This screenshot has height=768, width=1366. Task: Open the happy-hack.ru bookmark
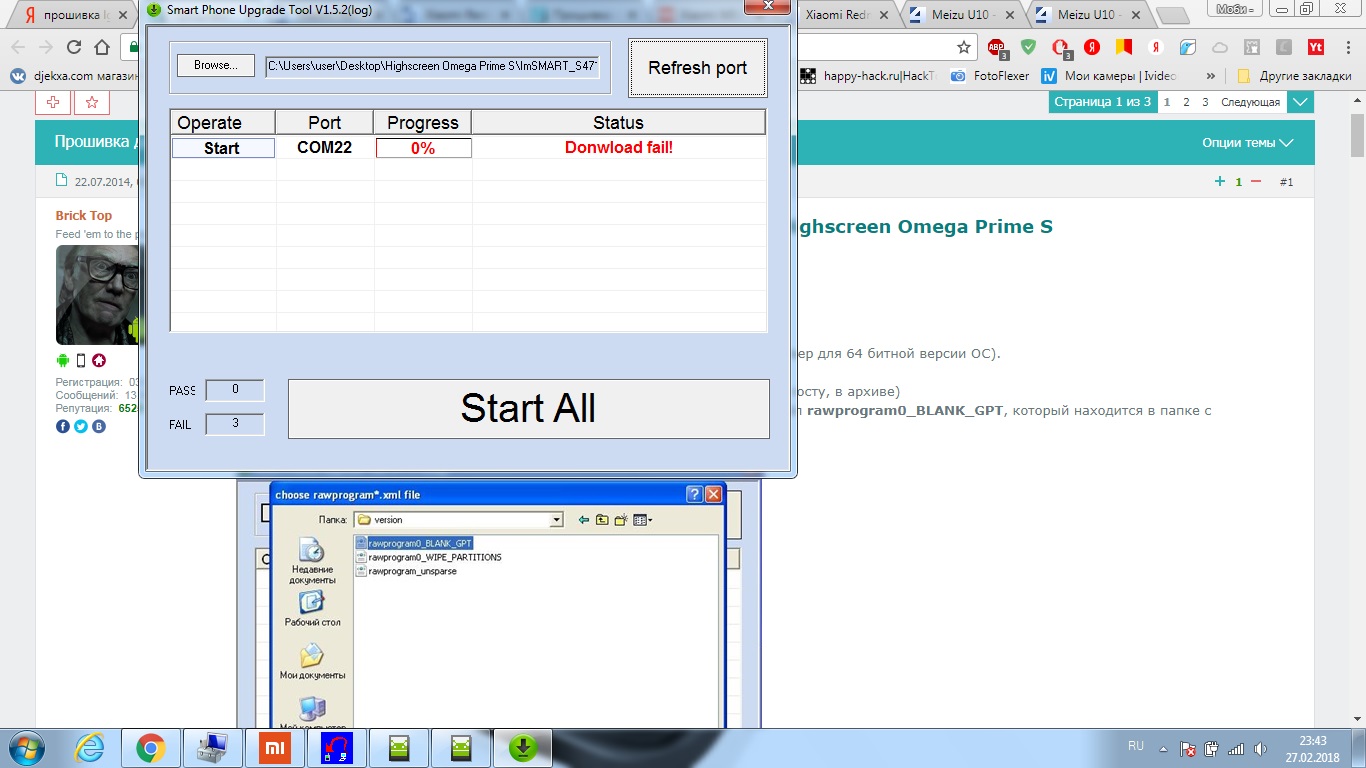868,76
